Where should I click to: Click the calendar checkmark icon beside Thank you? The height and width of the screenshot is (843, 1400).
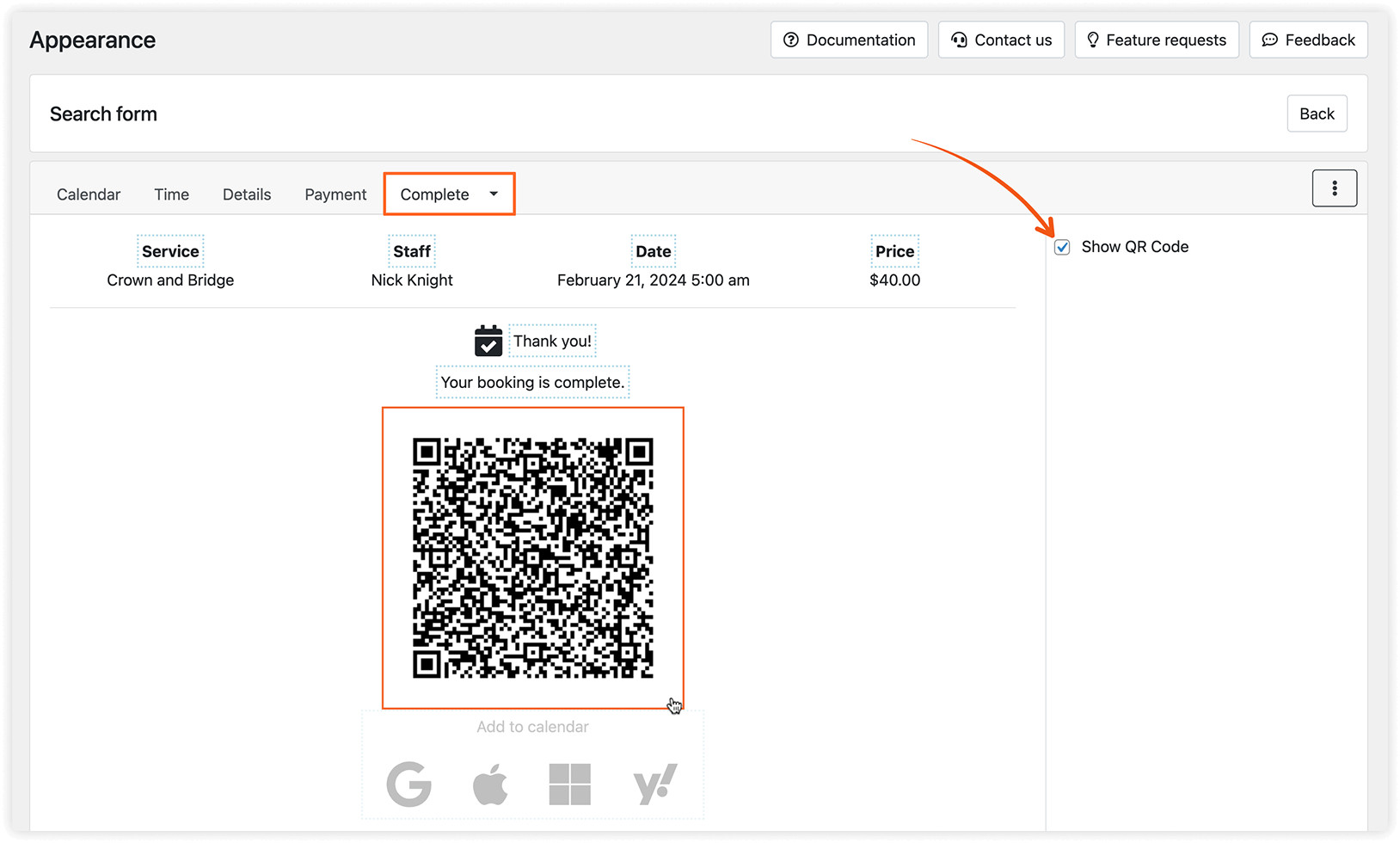[x=488, y=341]
